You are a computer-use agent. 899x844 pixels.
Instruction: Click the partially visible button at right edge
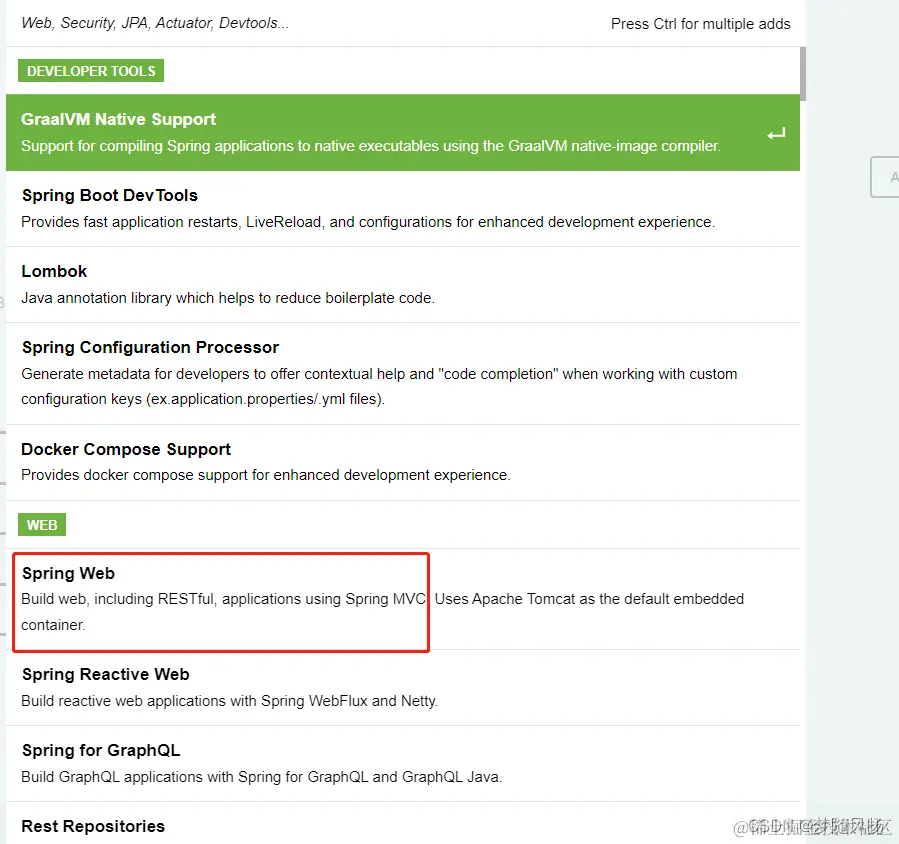(885, 177)
